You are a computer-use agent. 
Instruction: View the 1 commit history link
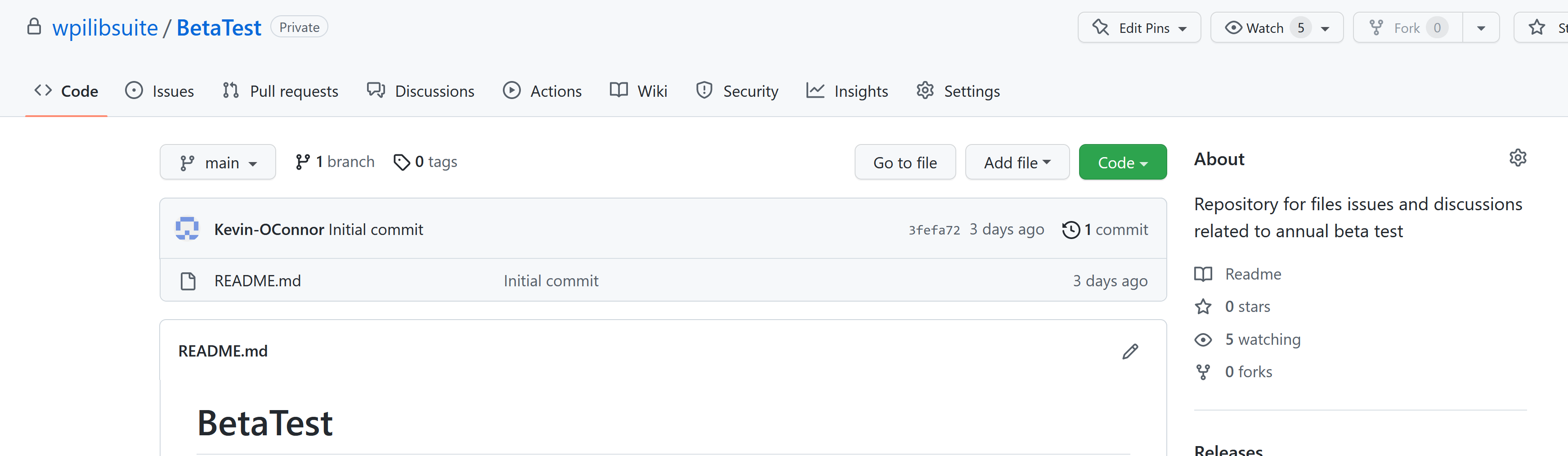1106,230
